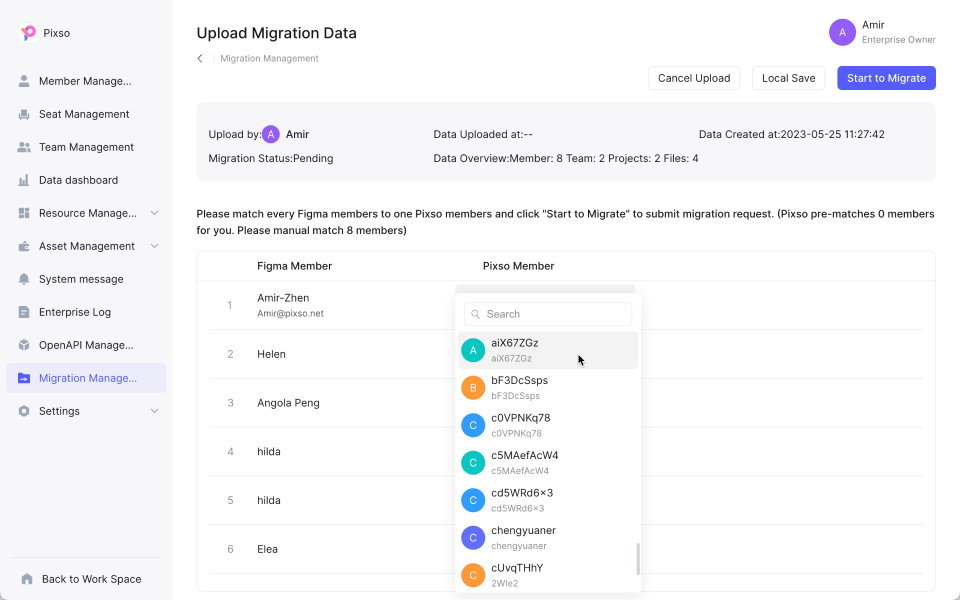Click the Enterprise Log document icon
Viewport: 960px width, 600px height.
click(24, 312)
